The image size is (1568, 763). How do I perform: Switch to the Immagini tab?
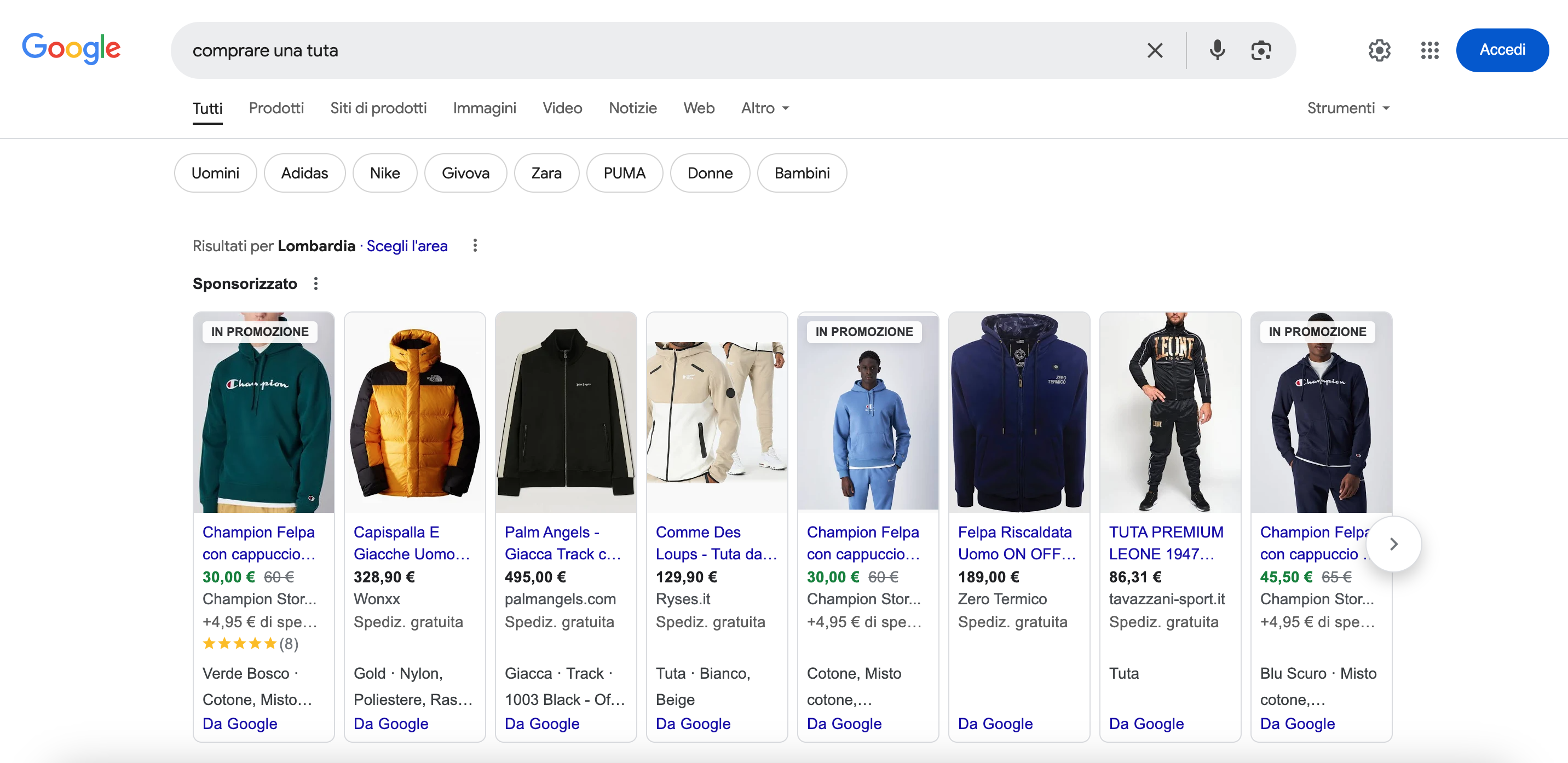(x=484, y=108)
